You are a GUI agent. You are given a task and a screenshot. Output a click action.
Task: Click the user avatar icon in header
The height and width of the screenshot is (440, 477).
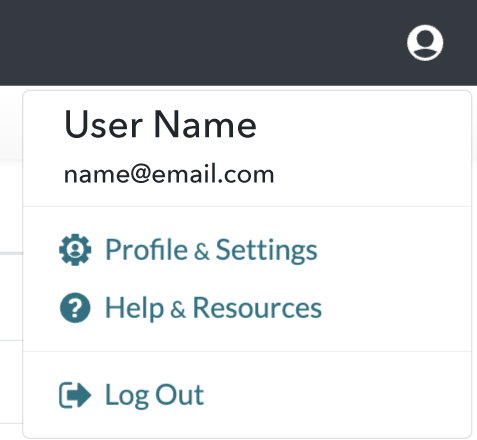tap(425, 43)
